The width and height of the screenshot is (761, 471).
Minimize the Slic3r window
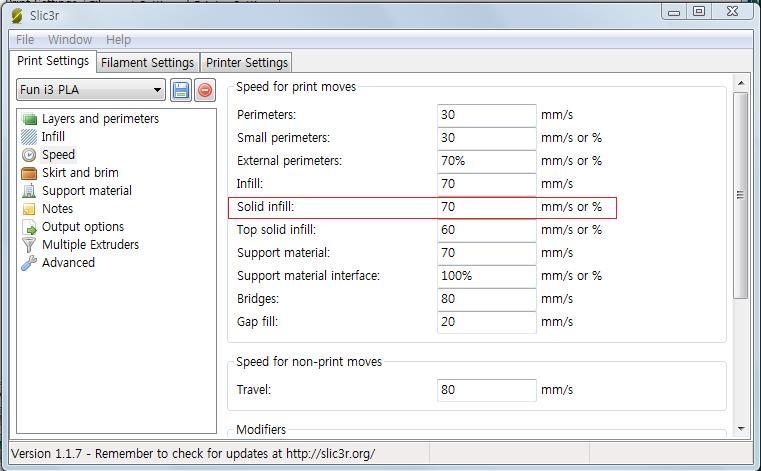pyautogui.click(x=674, y=12)
